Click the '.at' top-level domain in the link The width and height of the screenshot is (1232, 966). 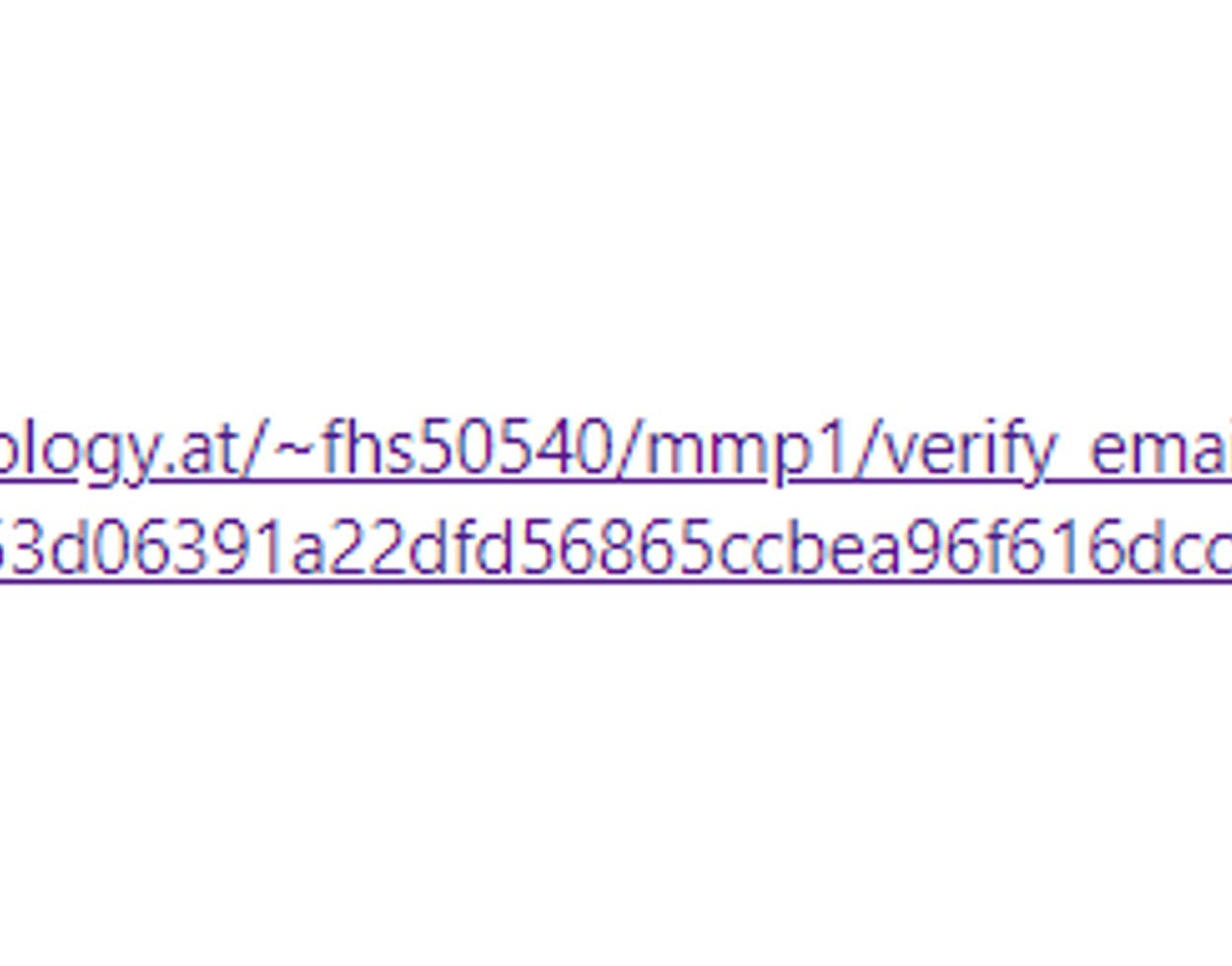point(186,451)
